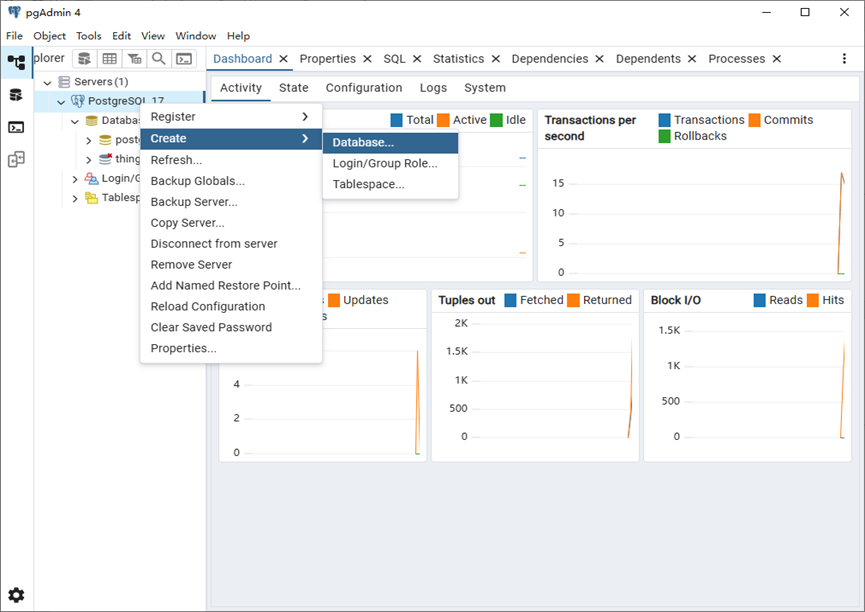Click the Tablespaces folder icon
865x612 pixels.
tap(91, 198)
